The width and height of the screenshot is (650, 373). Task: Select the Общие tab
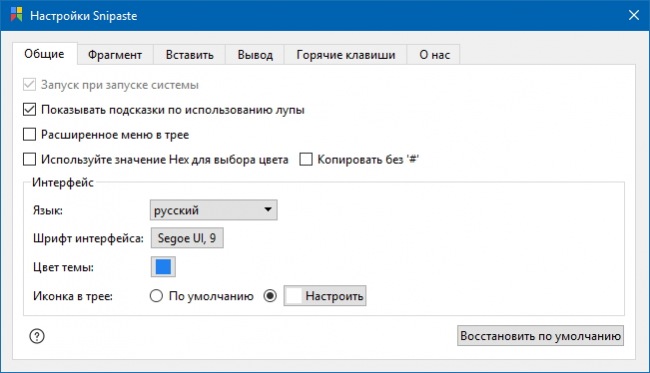point(44,54)
